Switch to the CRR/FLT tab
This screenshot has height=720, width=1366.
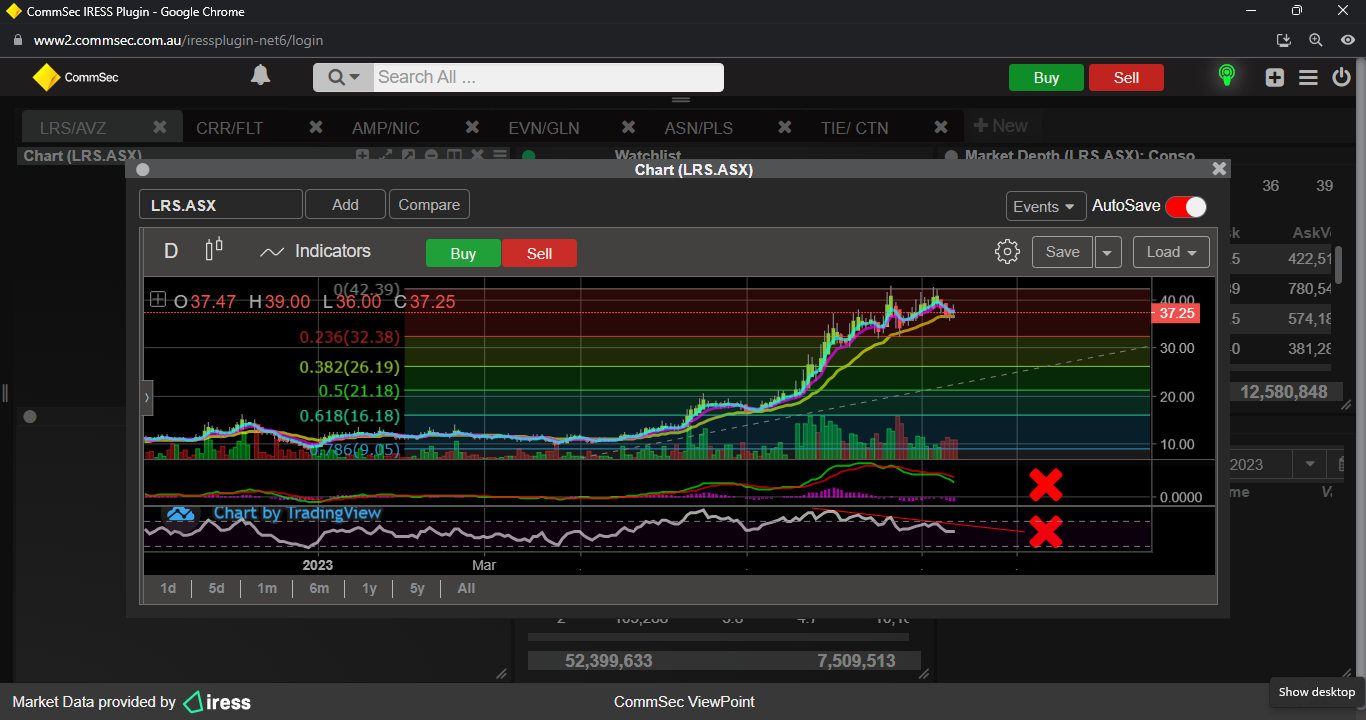pyautogui.click(x=230, y=128)
